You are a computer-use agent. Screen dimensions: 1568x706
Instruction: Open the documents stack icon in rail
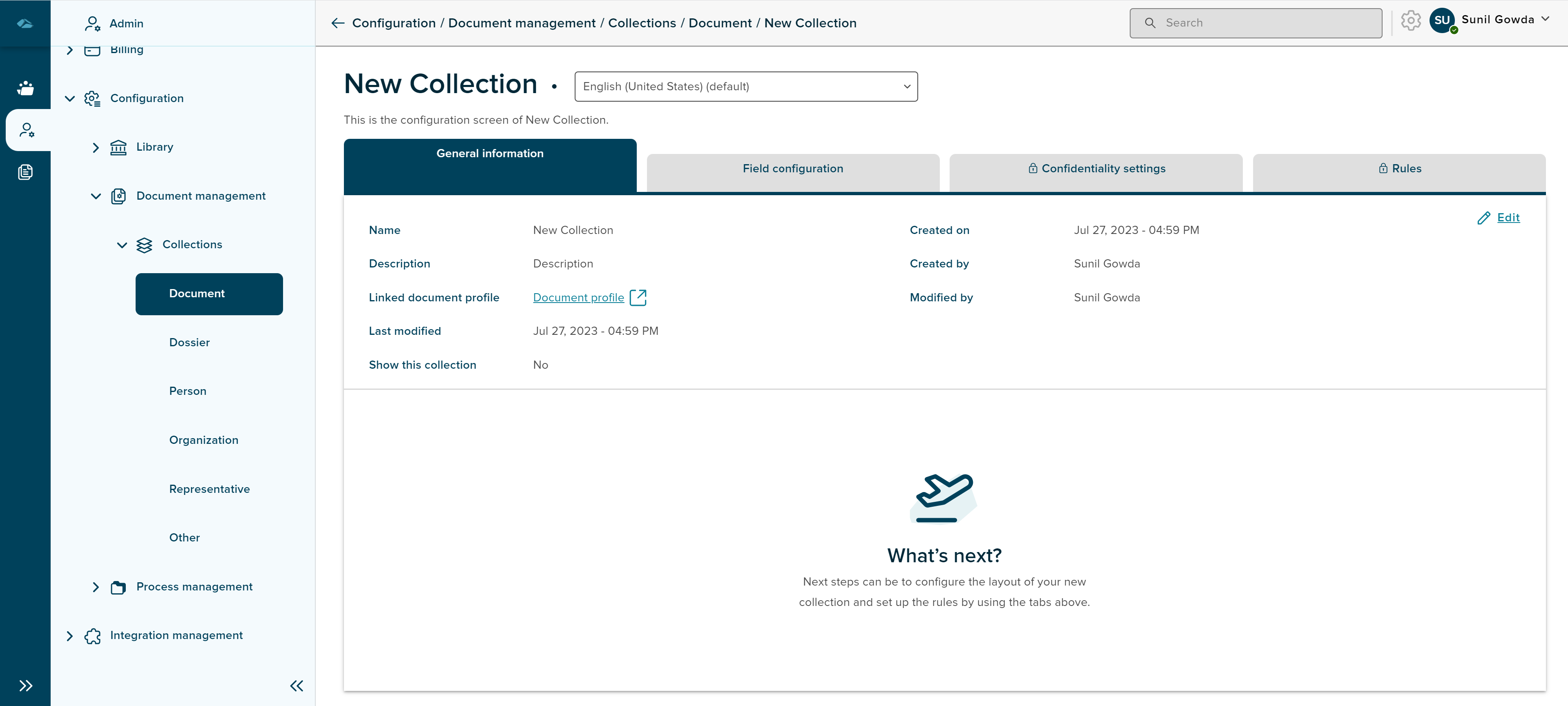click(x=25, y=172)
